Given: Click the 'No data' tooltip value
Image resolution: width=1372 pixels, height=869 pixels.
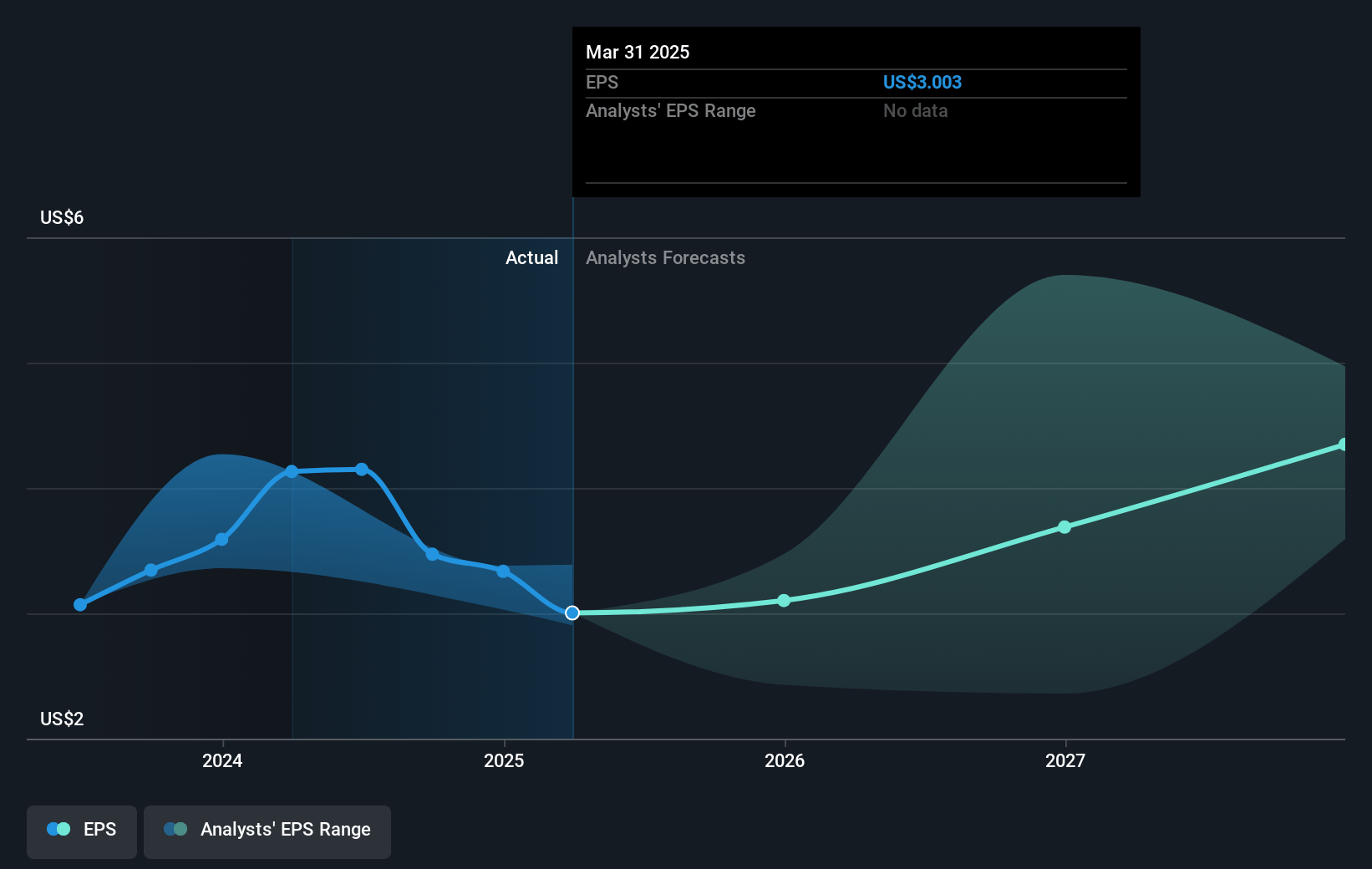Looking at the screenshot, I should click(915, 111).
